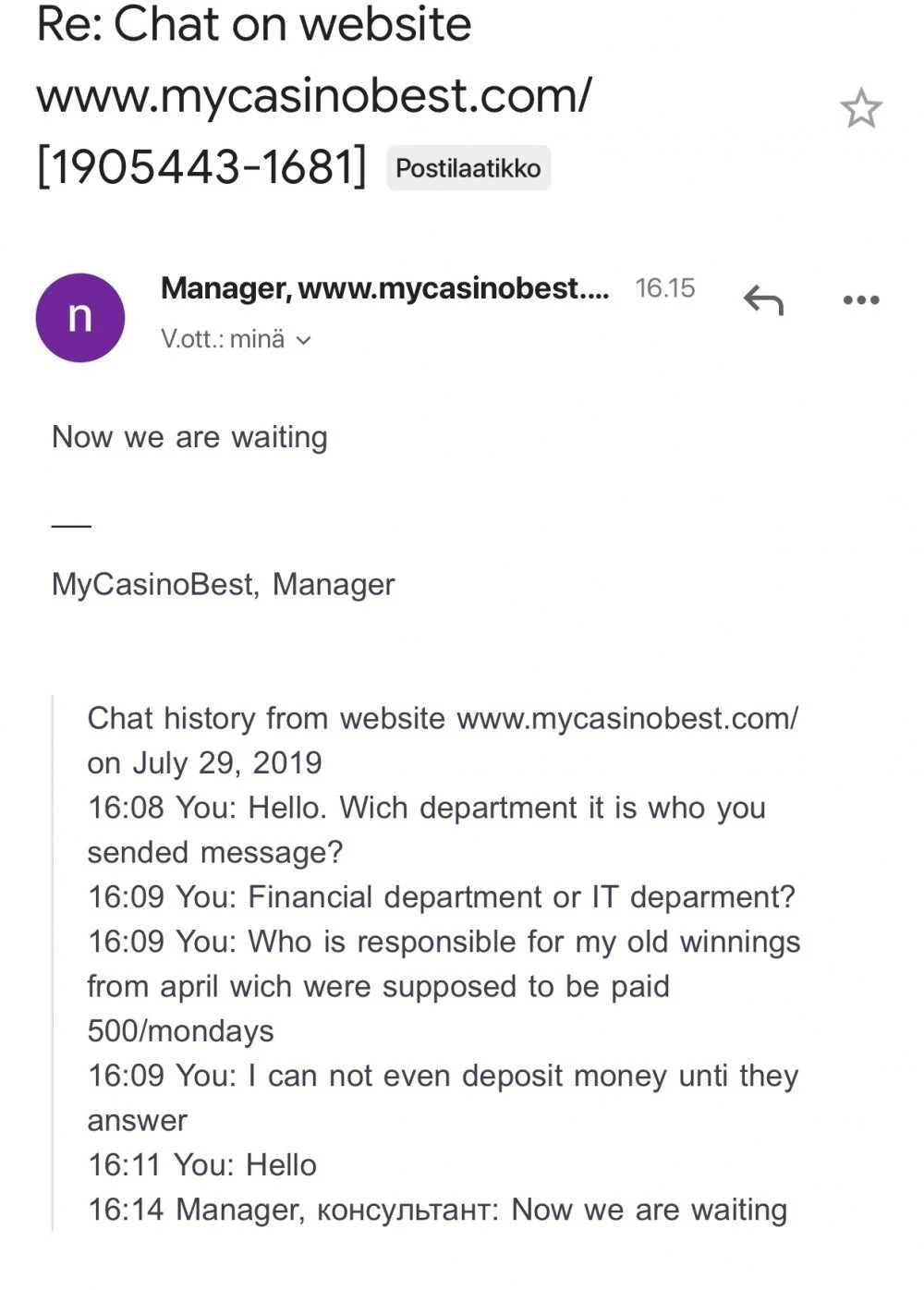Tap the "V.ott.: minä" recipient text
This screenshot has width=924, height=1290.
tap(223, 339)
